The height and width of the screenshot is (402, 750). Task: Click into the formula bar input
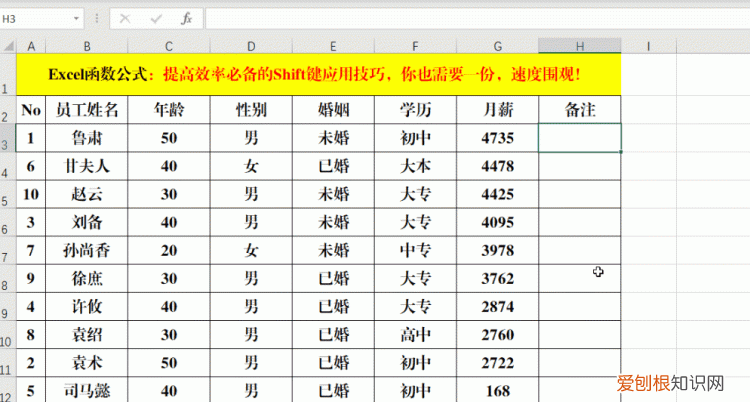tap(477, 19)
